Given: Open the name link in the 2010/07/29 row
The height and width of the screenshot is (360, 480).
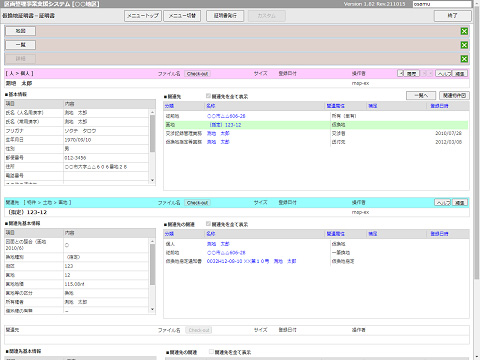Looking at the screenshot, I should click(218, 133).
